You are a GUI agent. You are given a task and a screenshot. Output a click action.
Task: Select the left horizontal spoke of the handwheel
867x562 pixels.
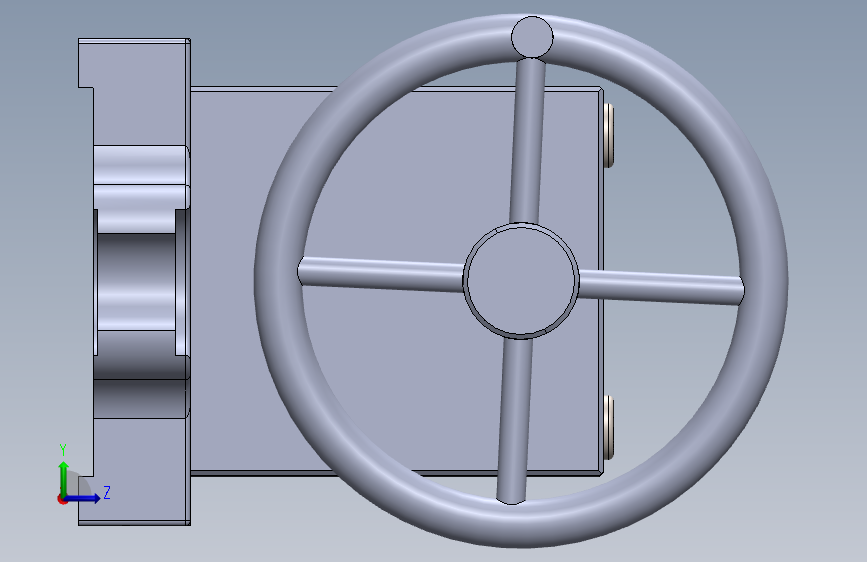point(382,273)
